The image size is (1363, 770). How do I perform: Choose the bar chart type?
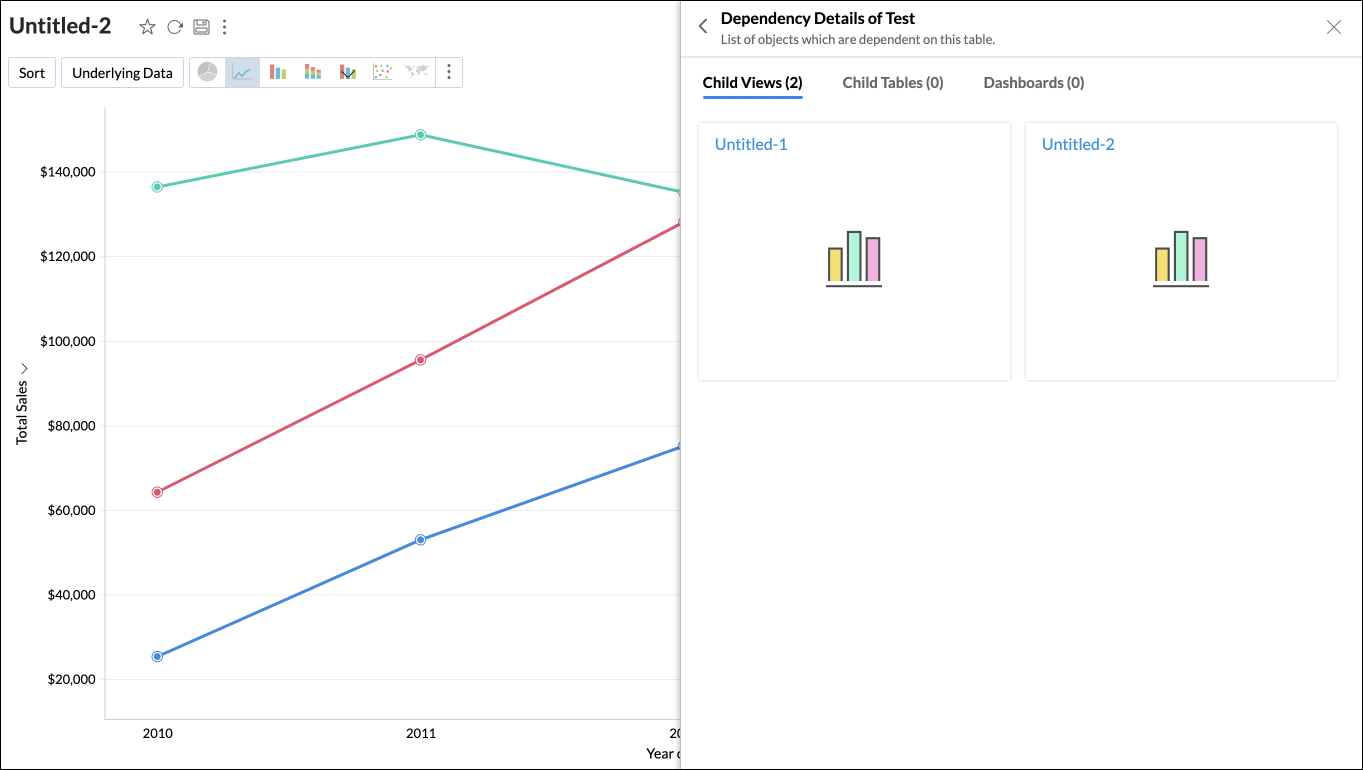278,72
